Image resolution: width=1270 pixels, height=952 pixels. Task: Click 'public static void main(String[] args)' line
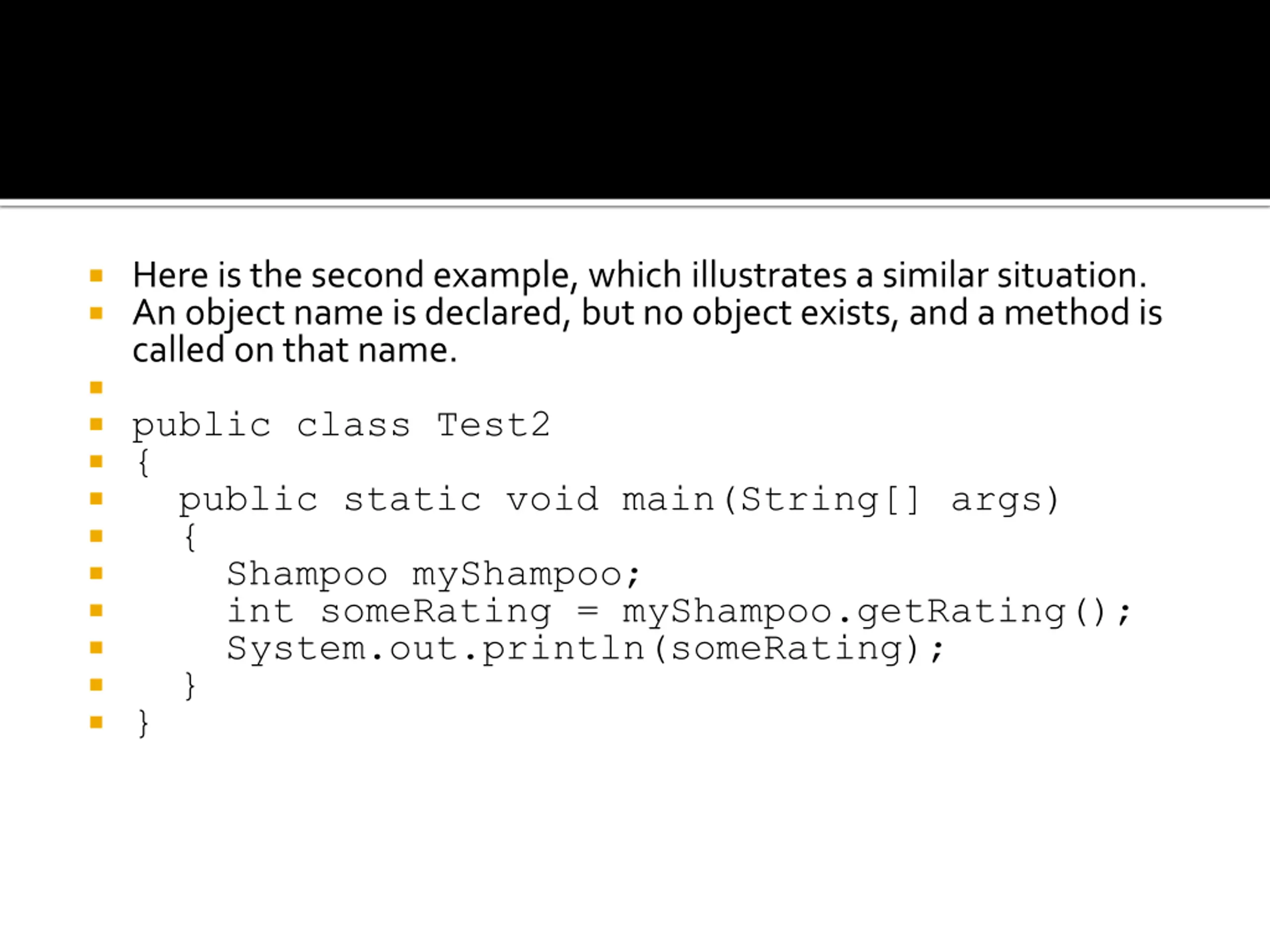(x=618, y=500)
